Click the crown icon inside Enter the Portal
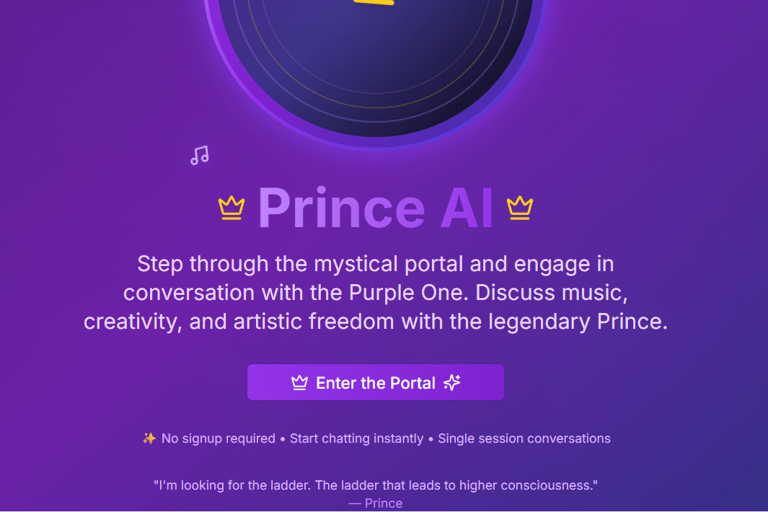This screenshot has width=768, height=512. click(299, 383)
